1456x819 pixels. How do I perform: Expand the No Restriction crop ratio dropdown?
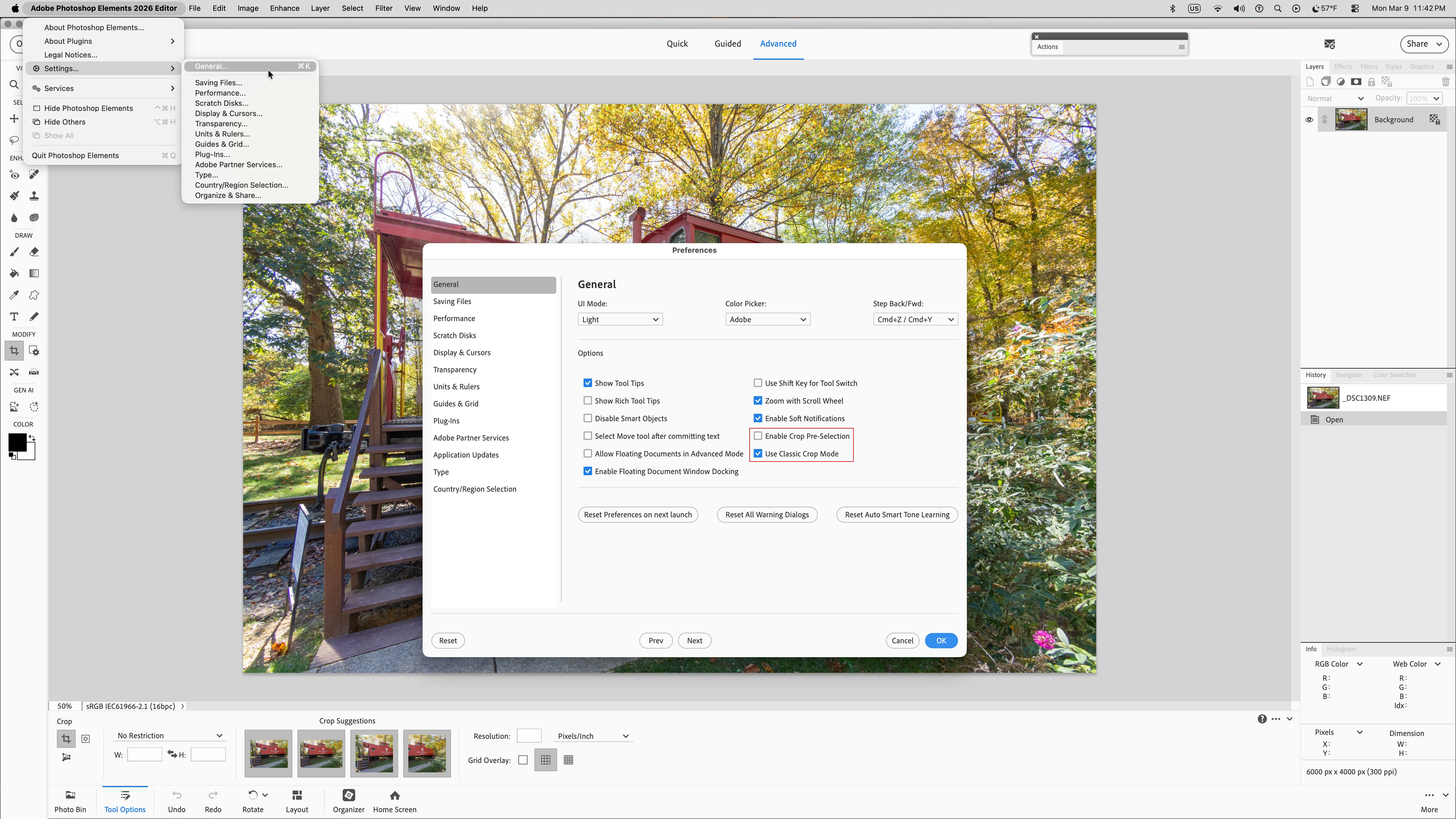(x=169, y=735)
